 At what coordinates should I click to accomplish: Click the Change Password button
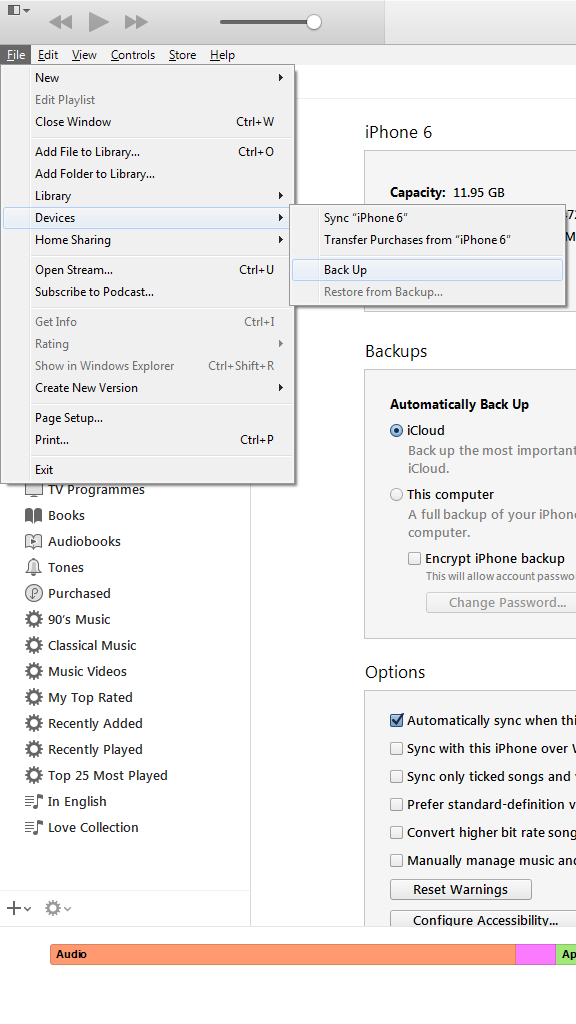tap(502, 602)
